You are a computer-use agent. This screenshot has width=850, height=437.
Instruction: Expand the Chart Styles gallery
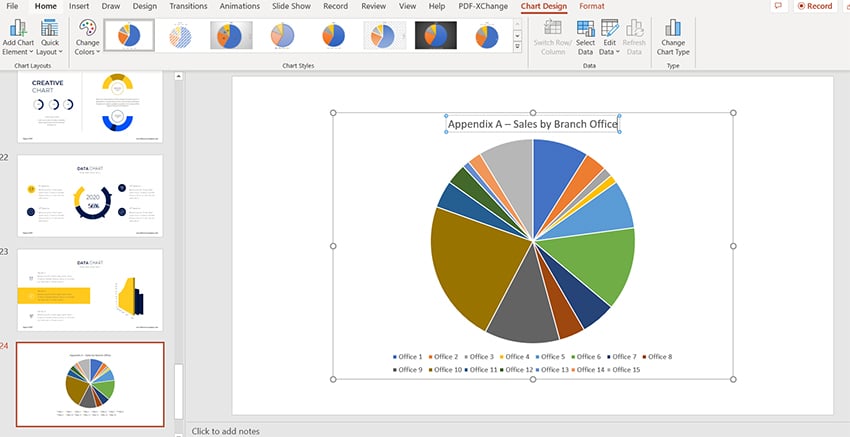click(x=517, y=47)
